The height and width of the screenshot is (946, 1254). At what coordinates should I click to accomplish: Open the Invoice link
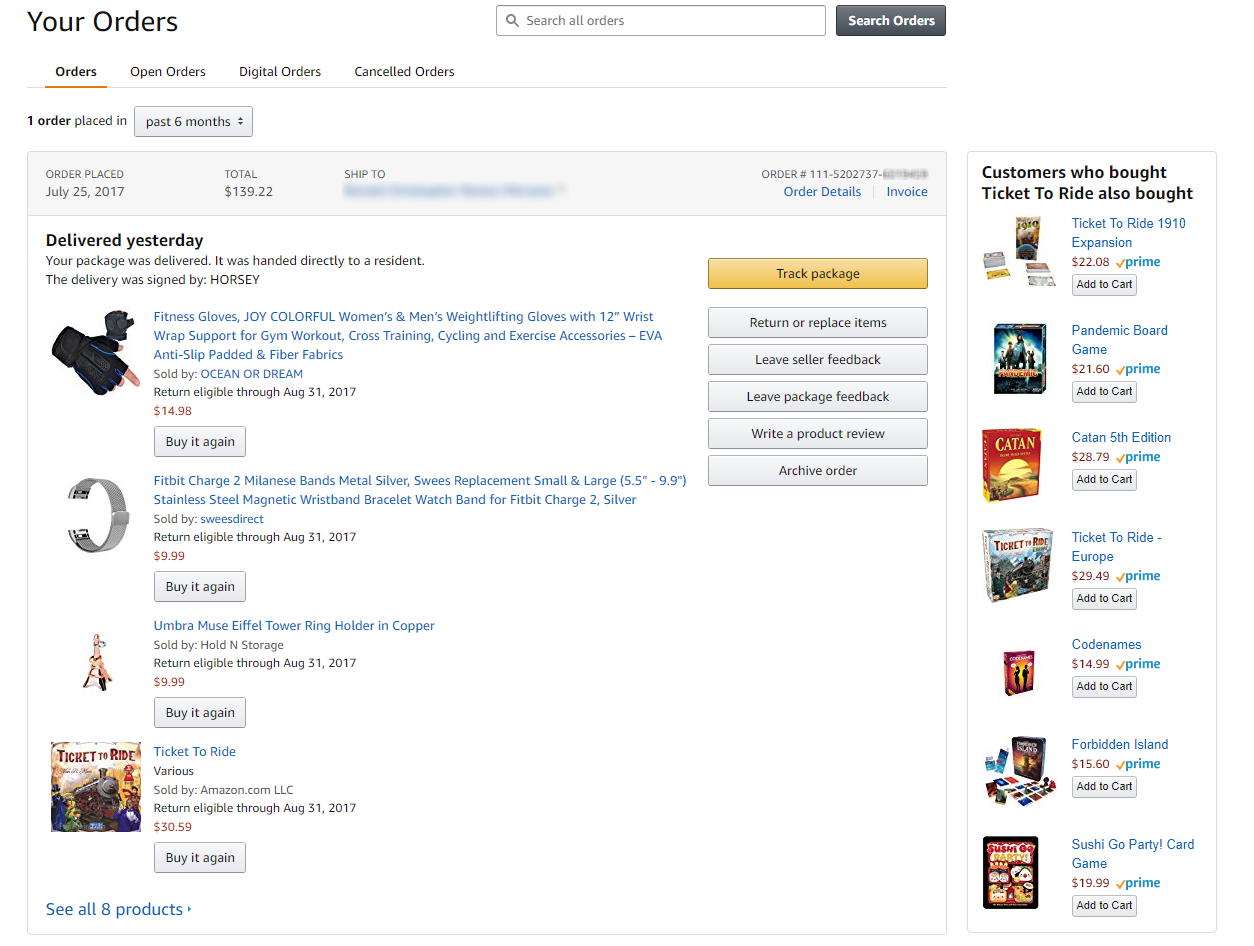[907, 192]
